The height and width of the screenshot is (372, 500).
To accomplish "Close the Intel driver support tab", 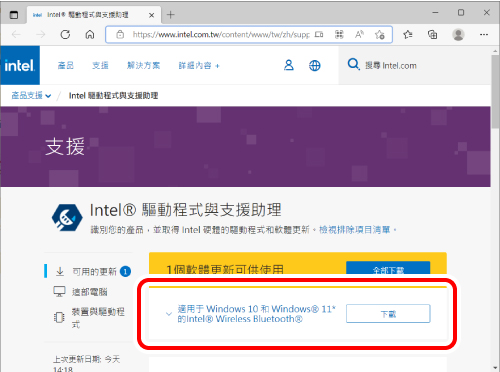I will pos(151,15).
